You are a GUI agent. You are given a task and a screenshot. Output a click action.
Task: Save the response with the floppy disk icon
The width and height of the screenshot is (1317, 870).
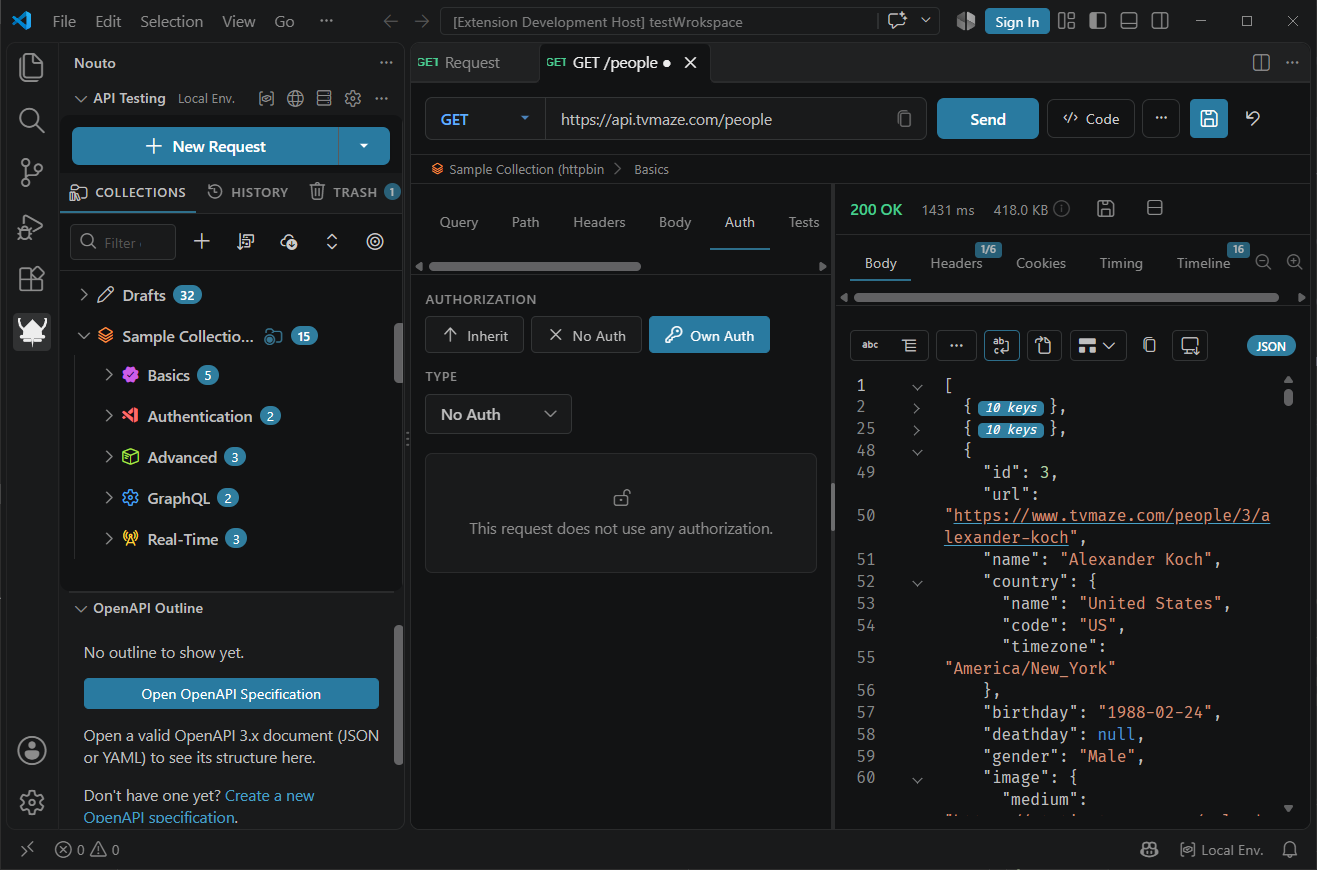click(x=1106, y=208)
